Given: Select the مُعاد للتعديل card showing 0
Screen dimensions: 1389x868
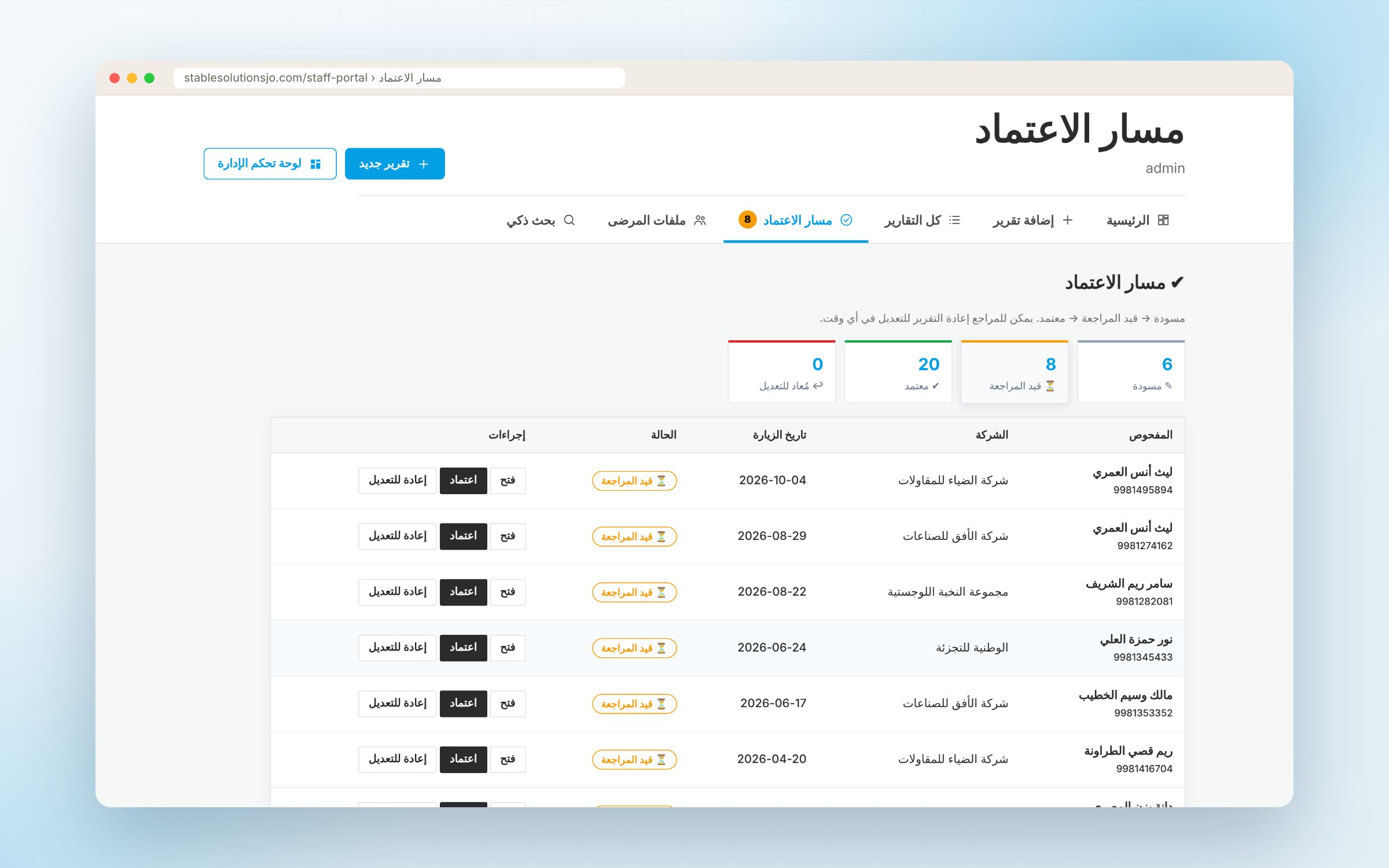Looking at the screenshot, I should point(782,372).
